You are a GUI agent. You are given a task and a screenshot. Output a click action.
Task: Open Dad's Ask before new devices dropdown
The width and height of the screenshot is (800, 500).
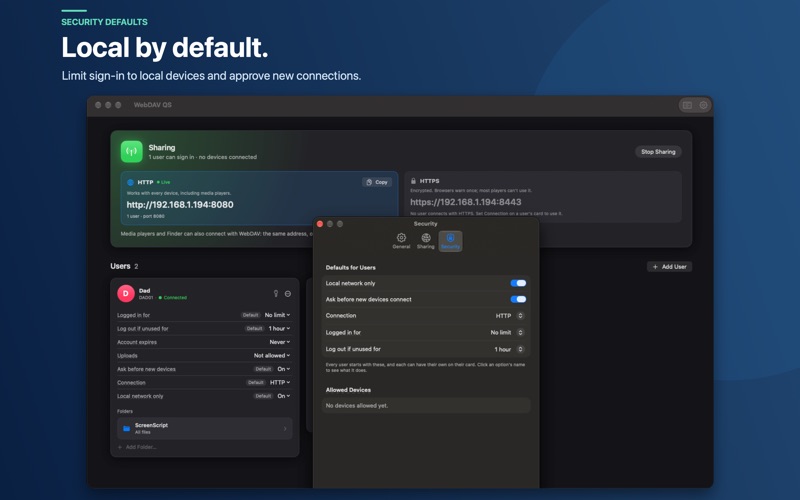(284, 369)
